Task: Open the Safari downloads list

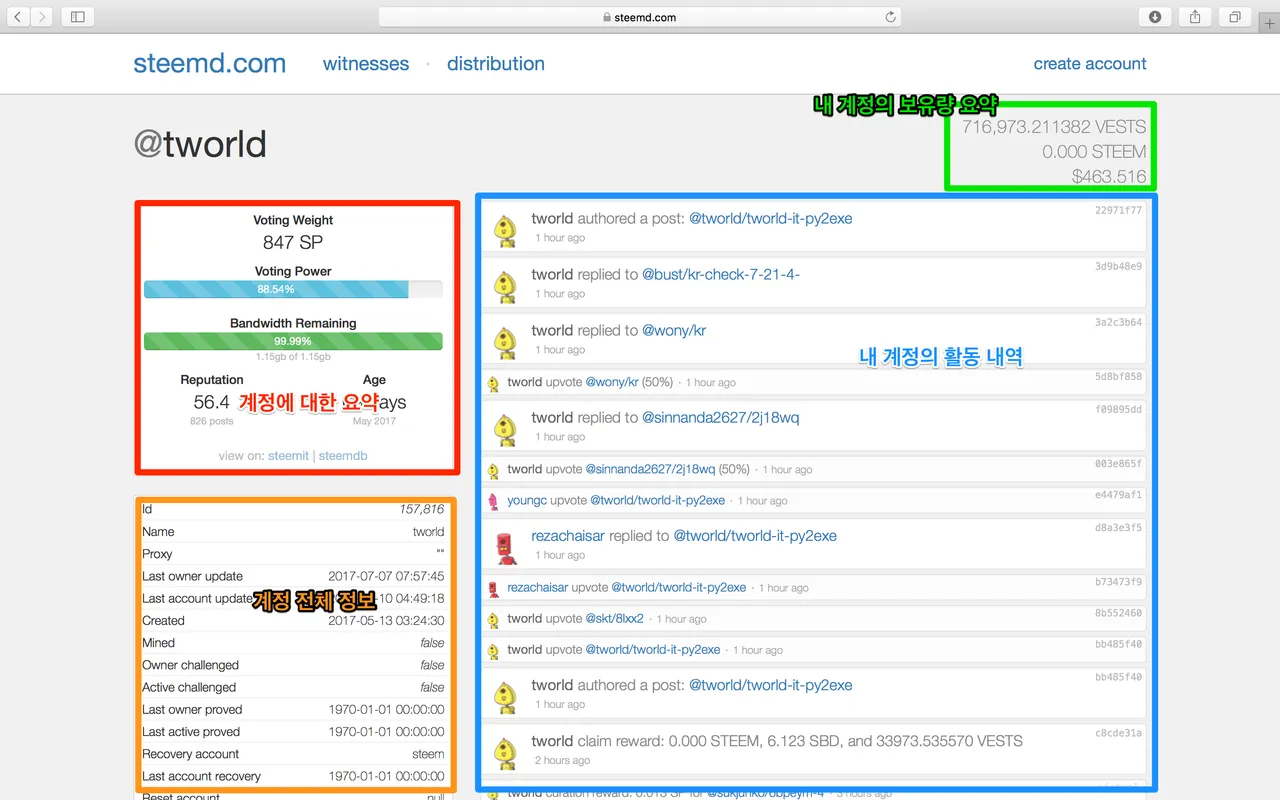Action: (x=1155, y=17)
